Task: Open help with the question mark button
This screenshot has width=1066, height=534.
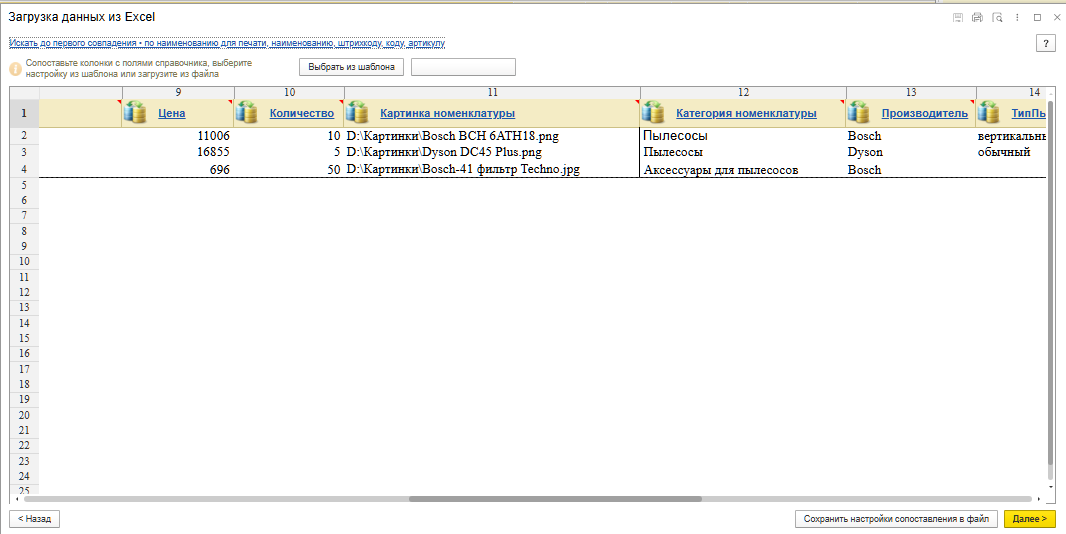Action: point(1046,43)
